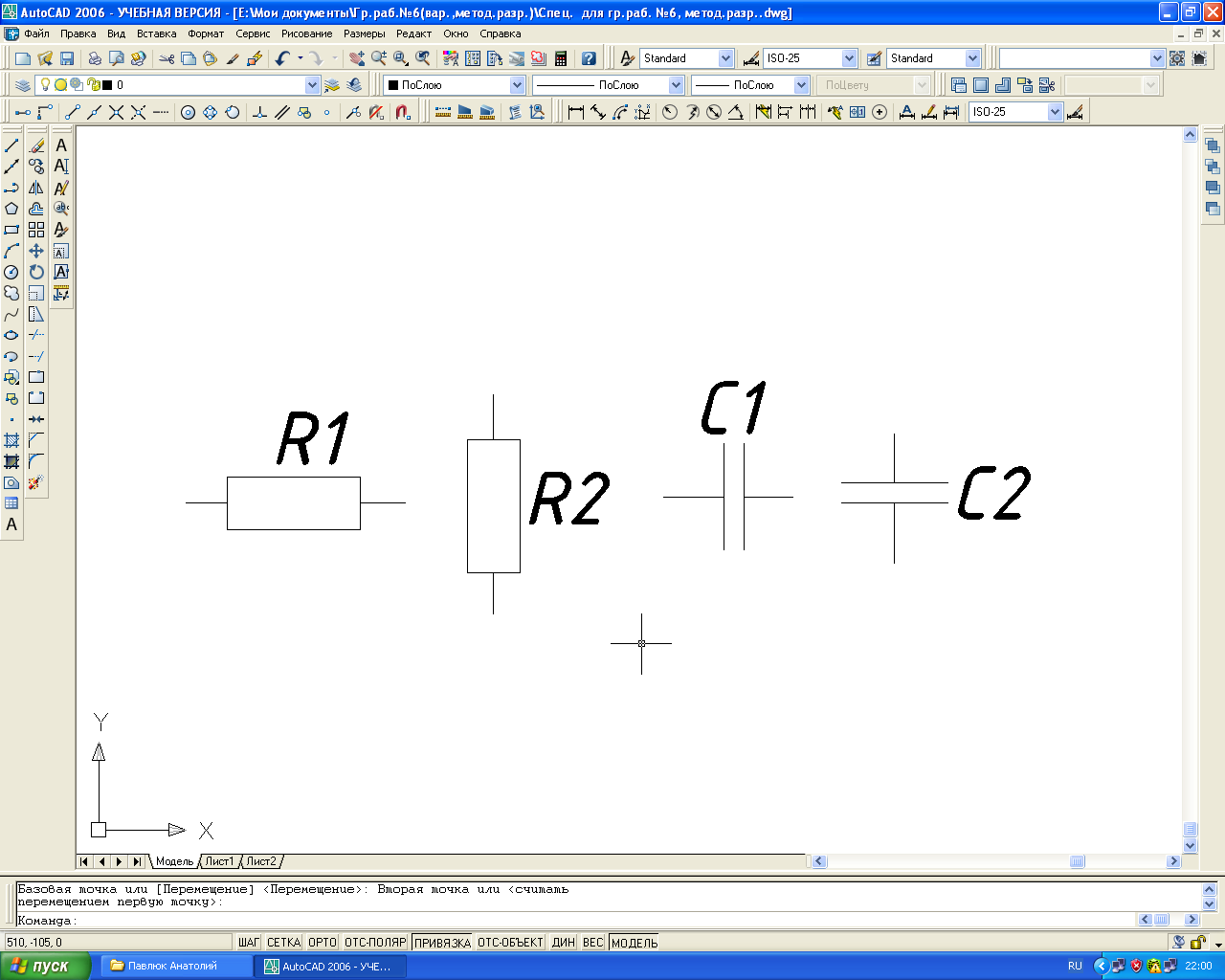Toggle ОТС-ПОЛЯР polar tracking

coord(375,943)
